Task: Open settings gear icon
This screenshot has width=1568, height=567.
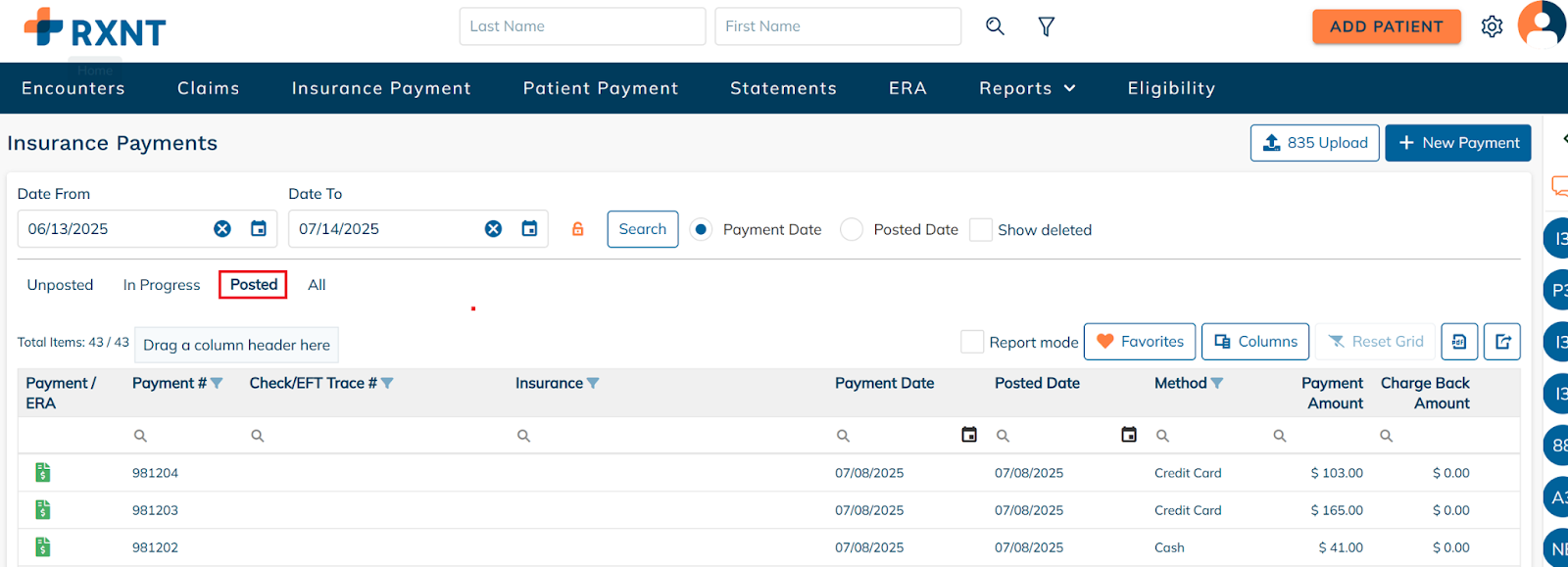Action: (x=1492, y=26)
